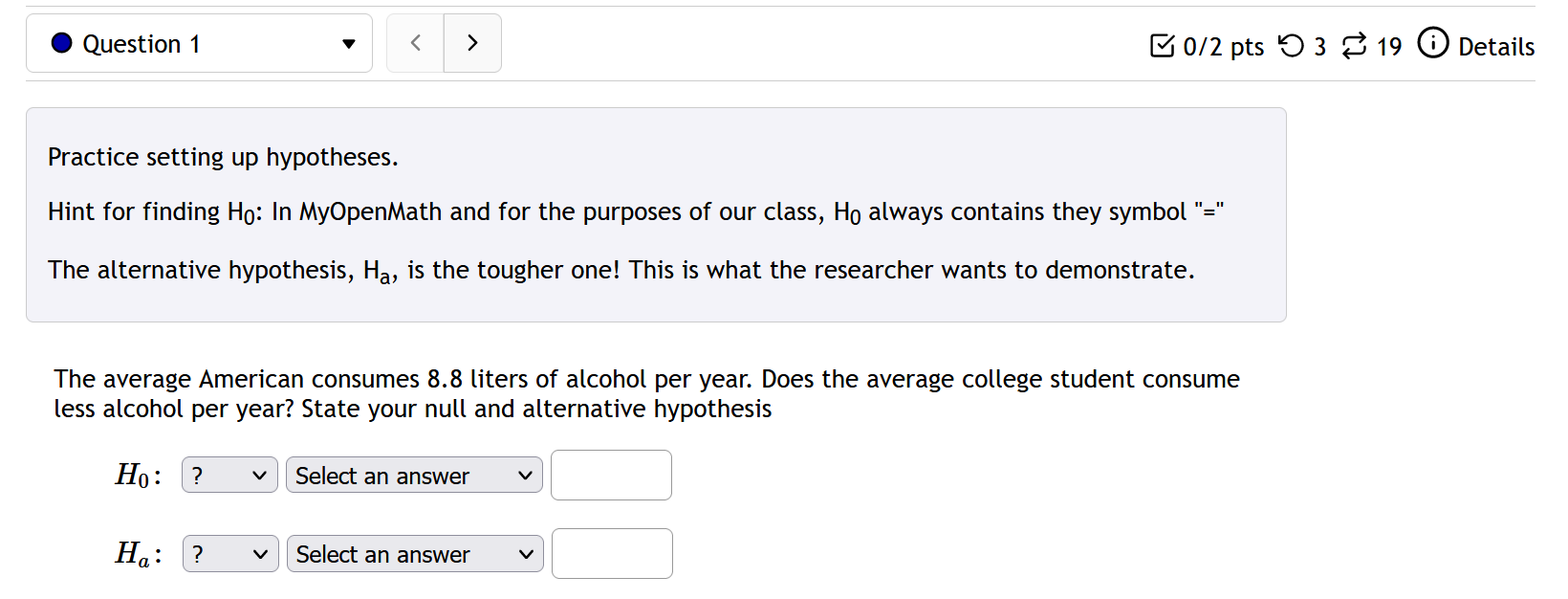Click the H0 value input box

click(610, 475)
